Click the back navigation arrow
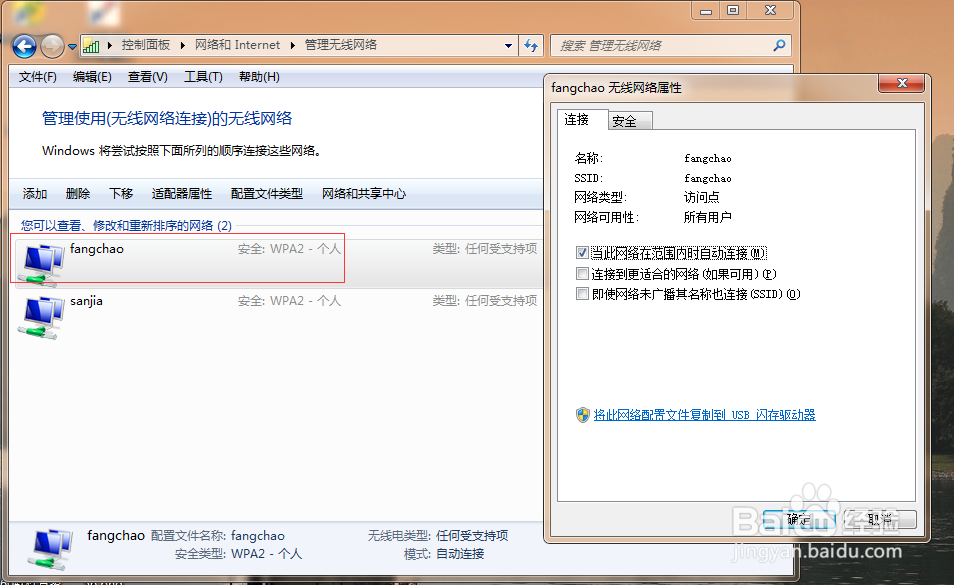 point(22,45)
